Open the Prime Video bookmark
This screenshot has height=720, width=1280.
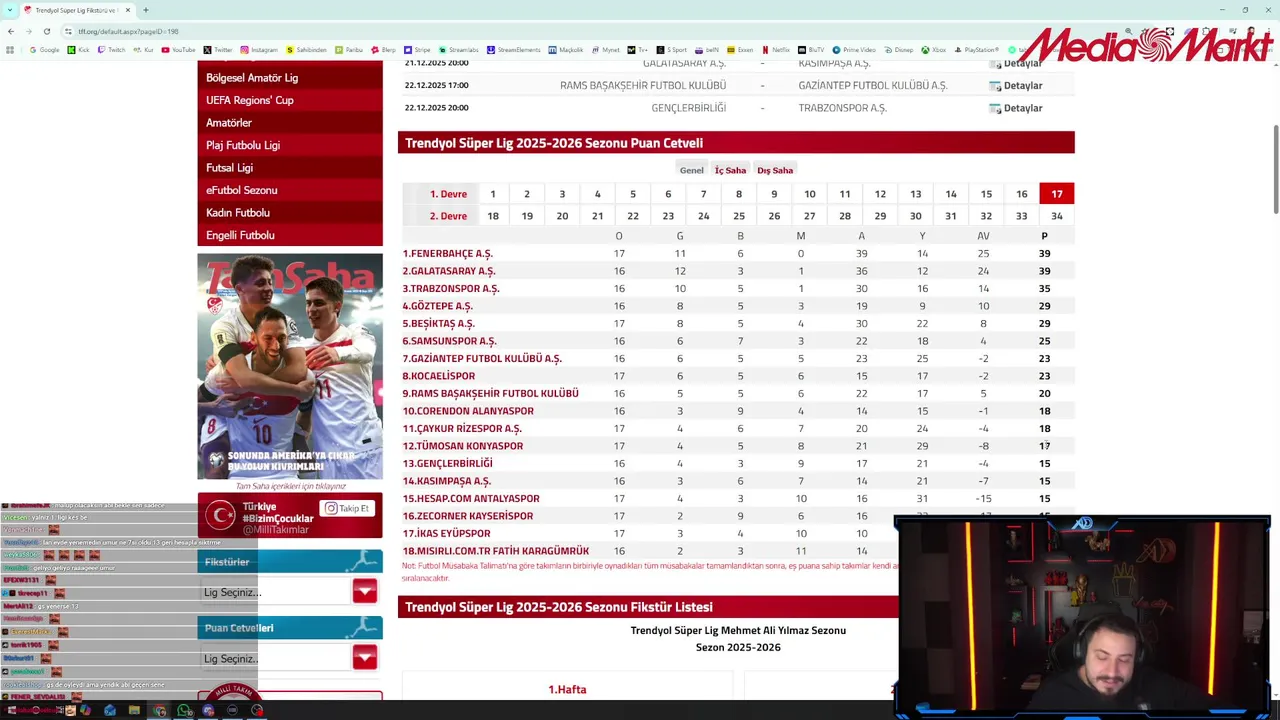[855, 49]
